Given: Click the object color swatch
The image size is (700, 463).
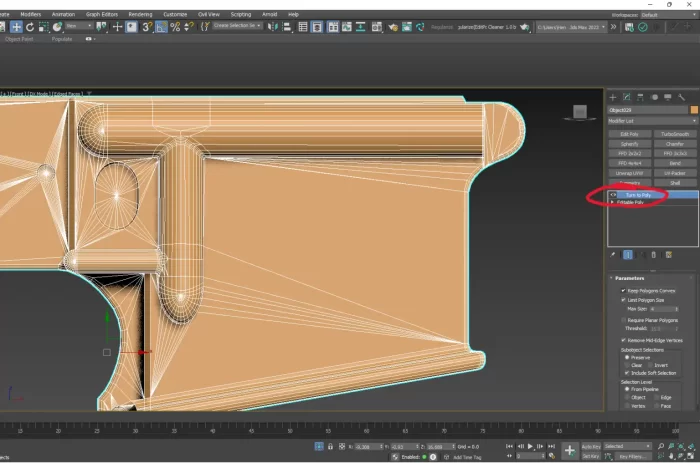Looking at the screenshot, I should (x=693, y=109).
